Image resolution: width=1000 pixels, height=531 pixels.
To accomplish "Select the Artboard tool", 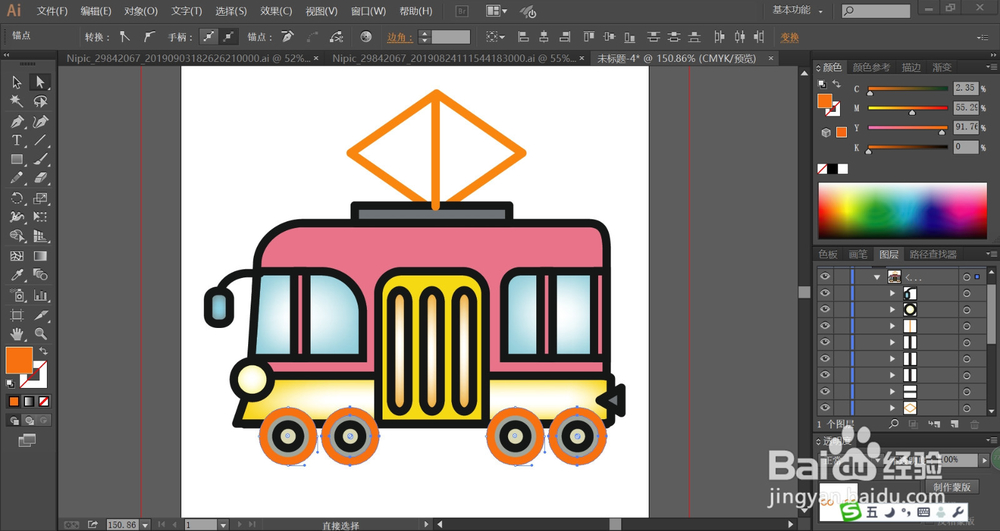I will pyautogui.click(x=17, y=315).
